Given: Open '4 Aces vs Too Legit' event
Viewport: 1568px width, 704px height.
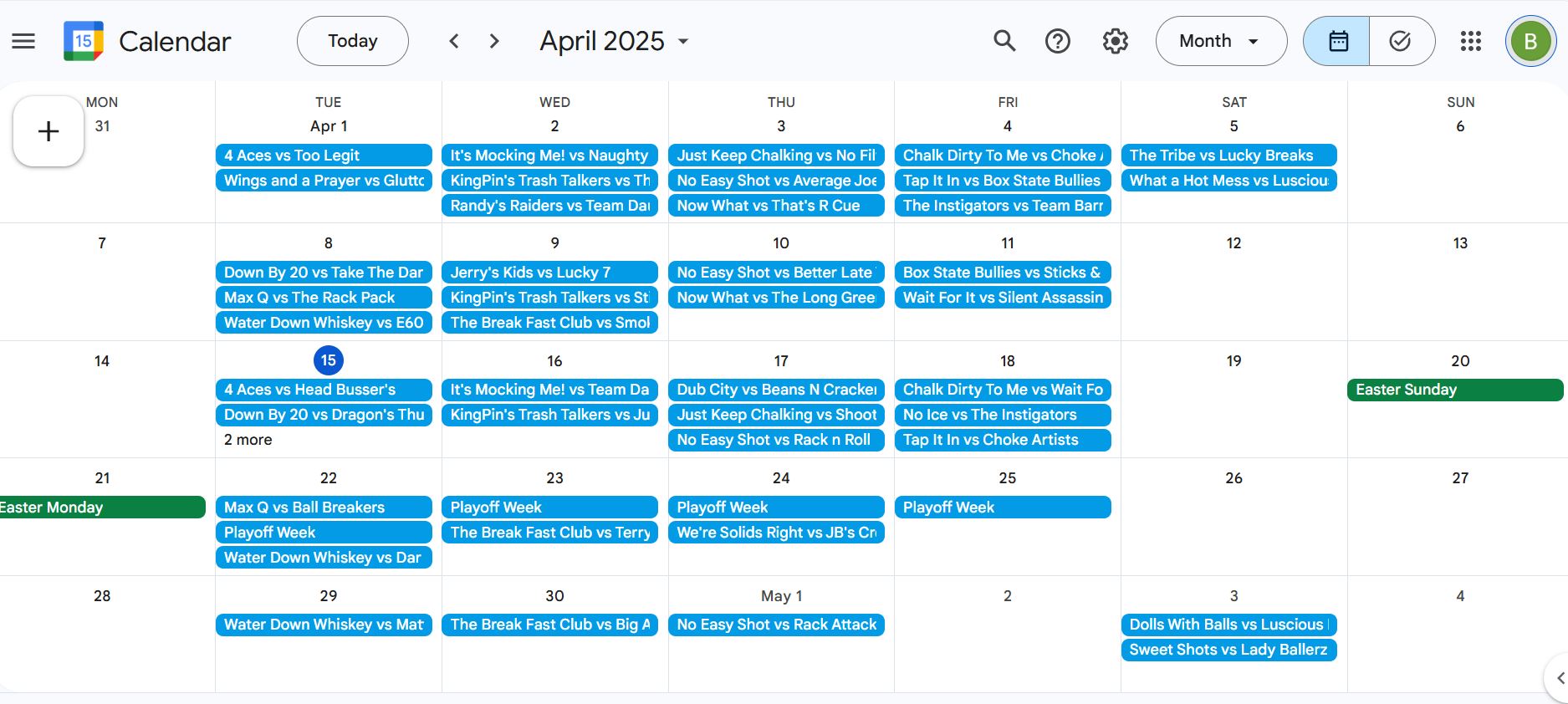Looking at the screenshot, I should click(x=324, y=156).
